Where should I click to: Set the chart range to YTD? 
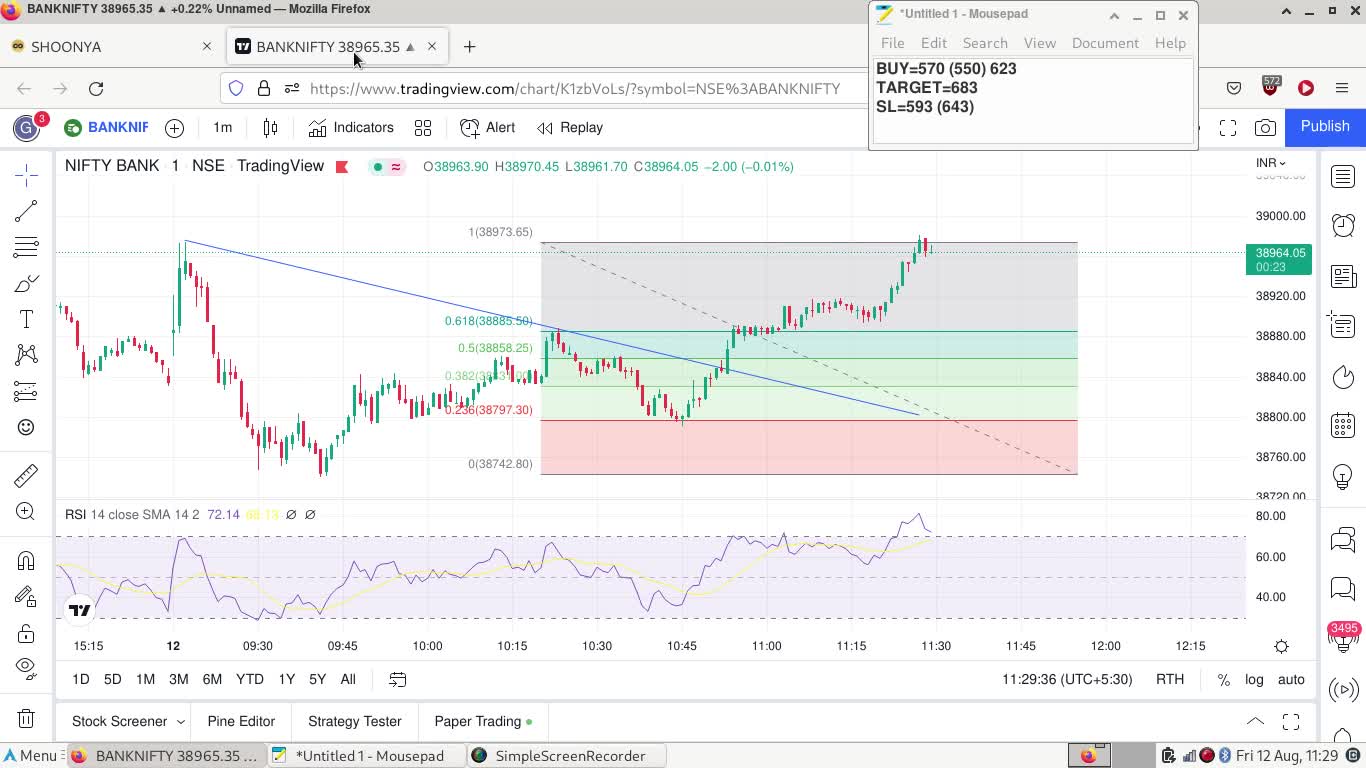pyautogui.click(x=249, y=679)
